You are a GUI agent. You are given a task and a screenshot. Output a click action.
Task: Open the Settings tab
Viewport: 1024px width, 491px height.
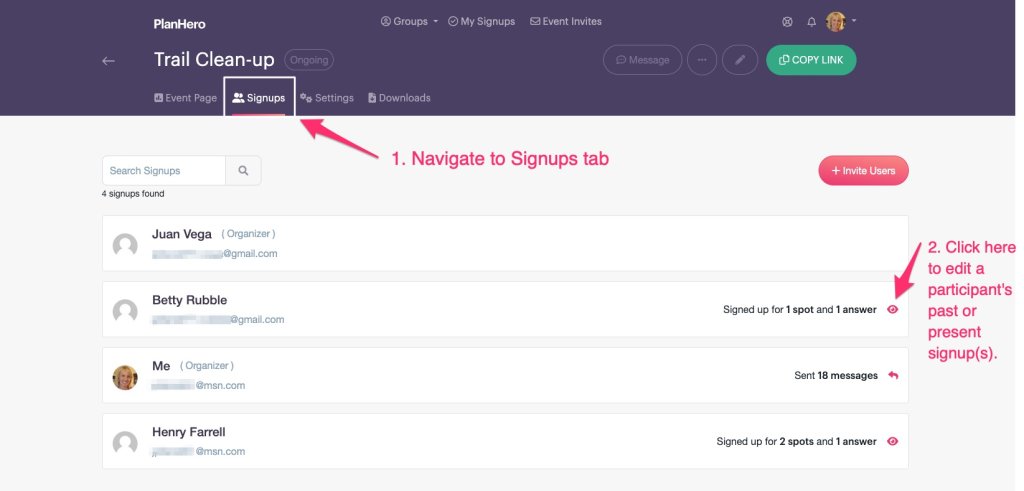pos(327,98)
